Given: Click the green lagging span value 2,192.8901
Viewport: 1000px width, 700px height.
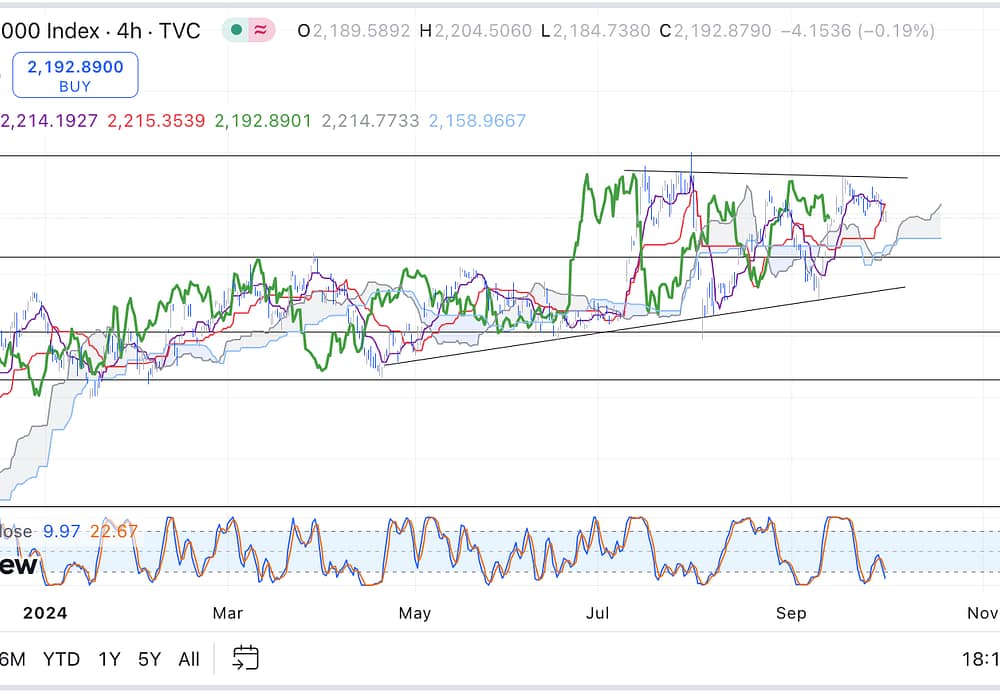Looking at the screenshot, I should (263, 121).
